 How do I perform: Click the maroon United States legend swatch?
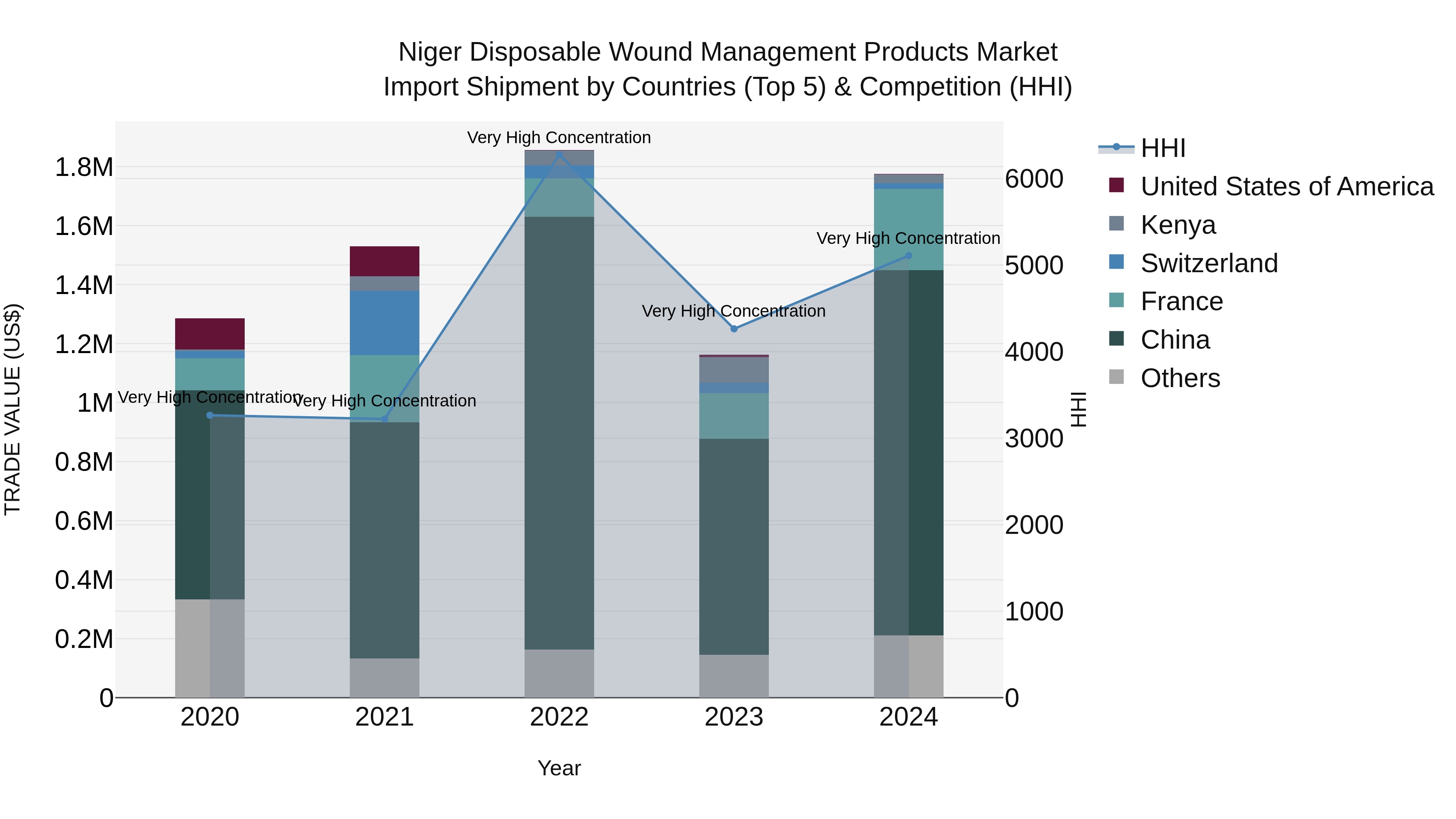1116,185
